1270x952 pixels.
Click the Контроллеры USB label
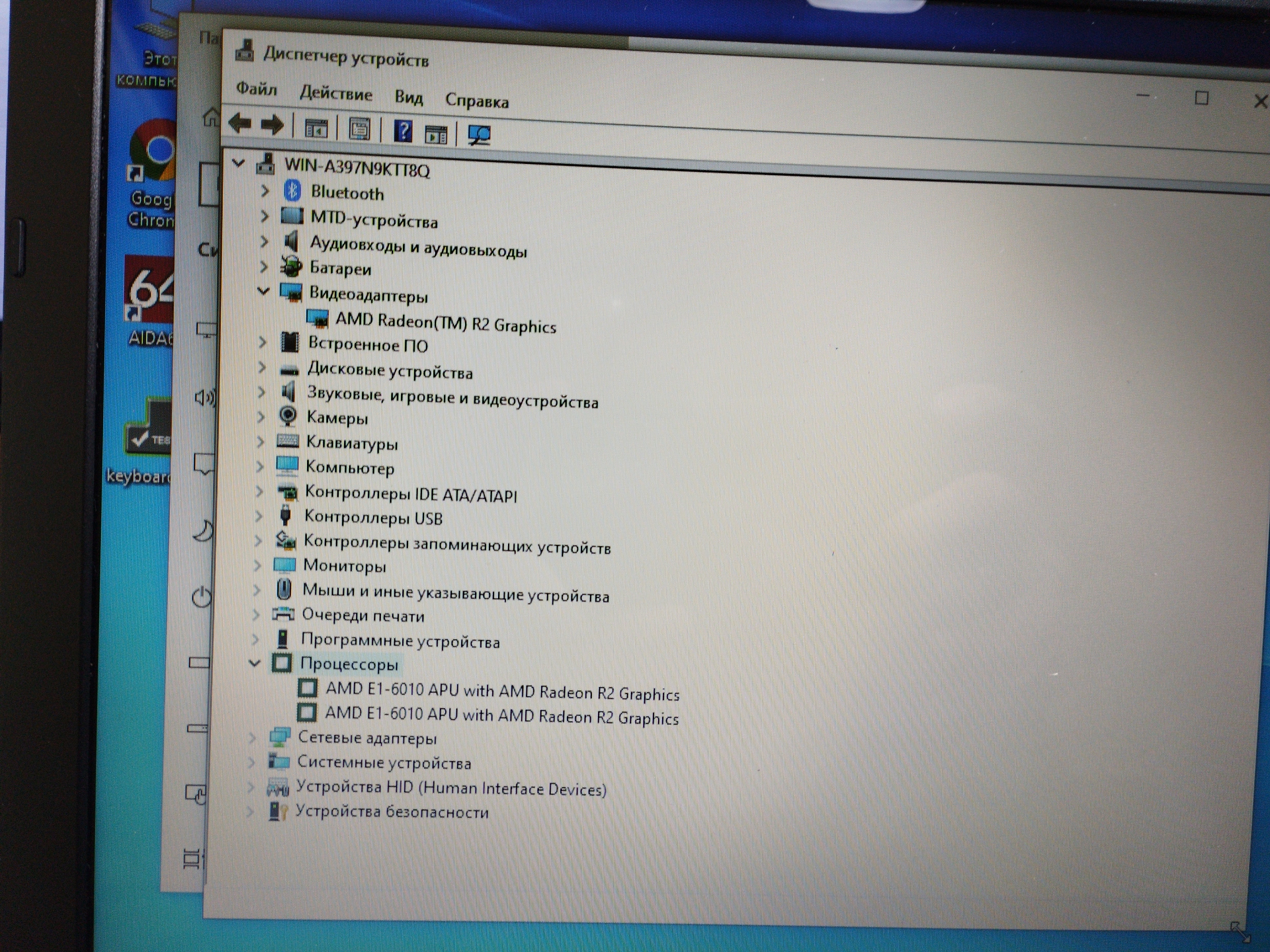coord(373,517)
